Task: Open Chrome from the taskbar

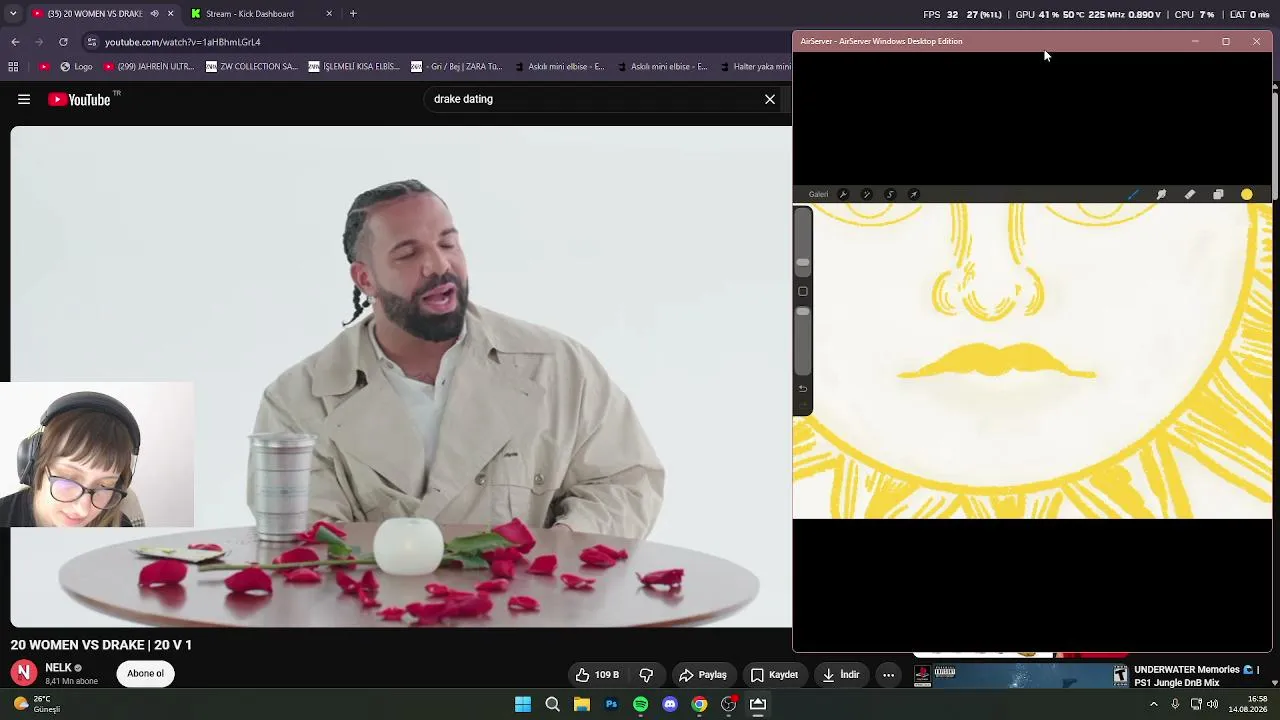Action: tap(699, 704)
